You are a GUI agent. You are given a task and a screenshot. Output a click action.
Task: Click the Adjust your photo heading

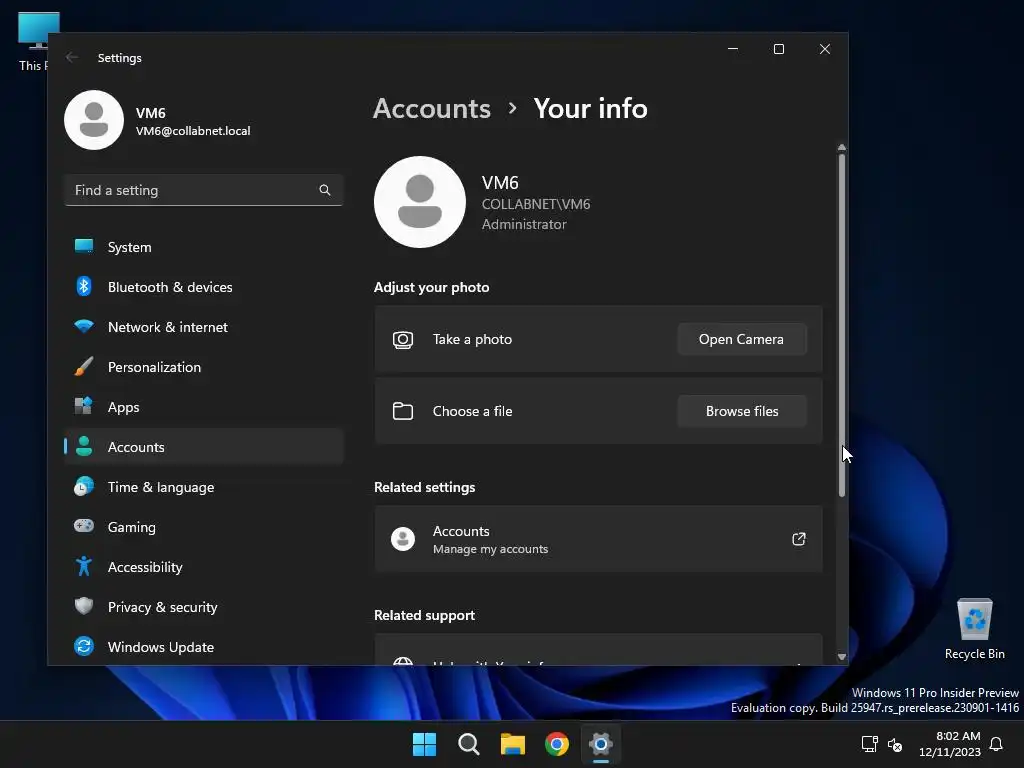(431, 287)
